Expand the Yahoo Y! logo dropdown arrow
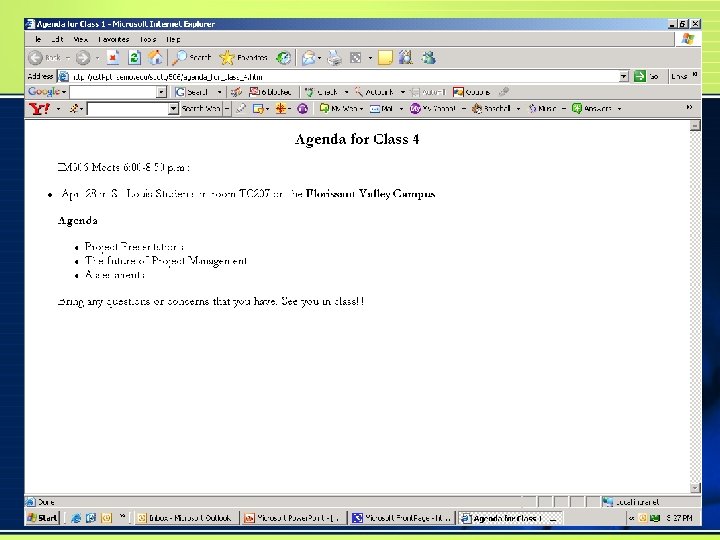The height and width of the screenshot is (540, 720). click(x=58, y=109)
